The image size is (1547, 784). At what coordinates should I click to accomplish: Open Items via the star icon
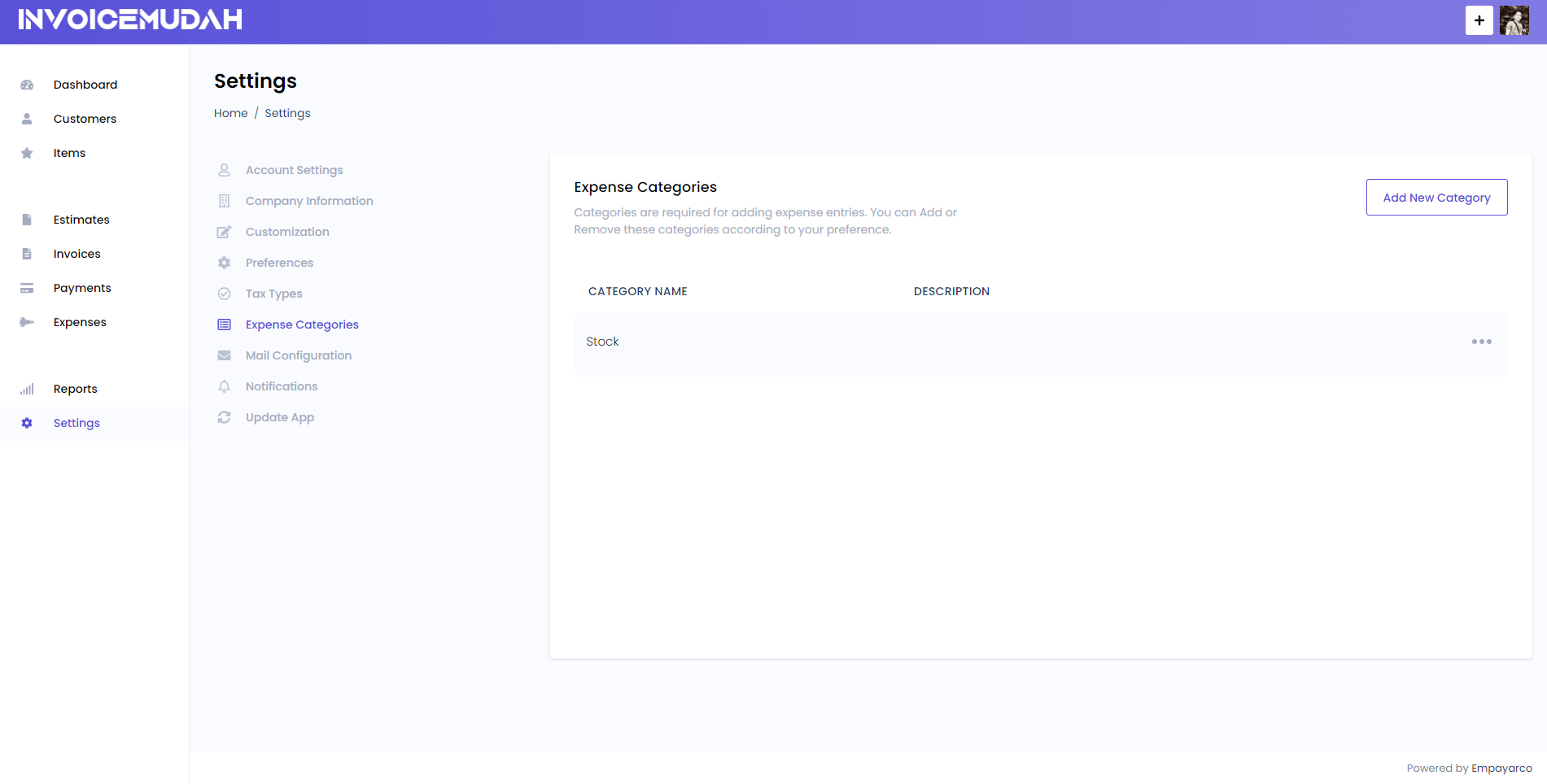point(27,152)
